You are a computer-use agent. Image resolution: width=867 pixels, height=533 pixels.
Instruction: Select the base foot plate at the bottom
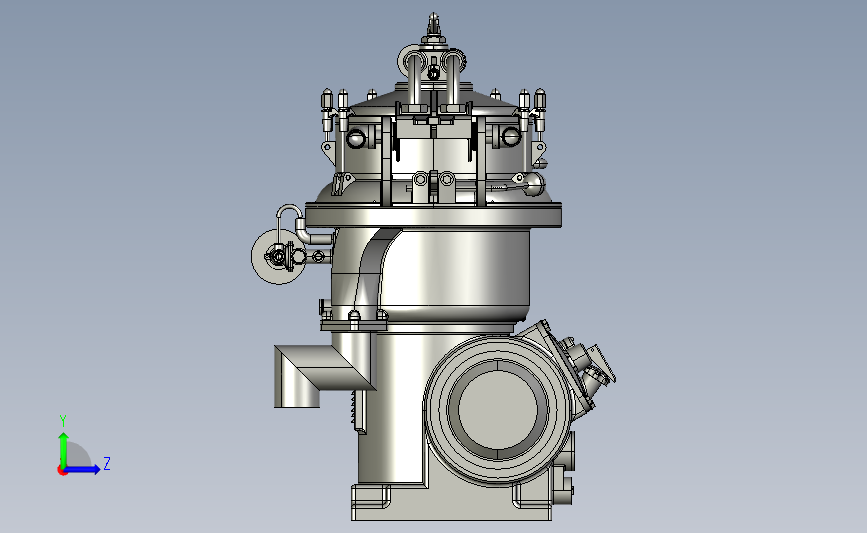451,503
